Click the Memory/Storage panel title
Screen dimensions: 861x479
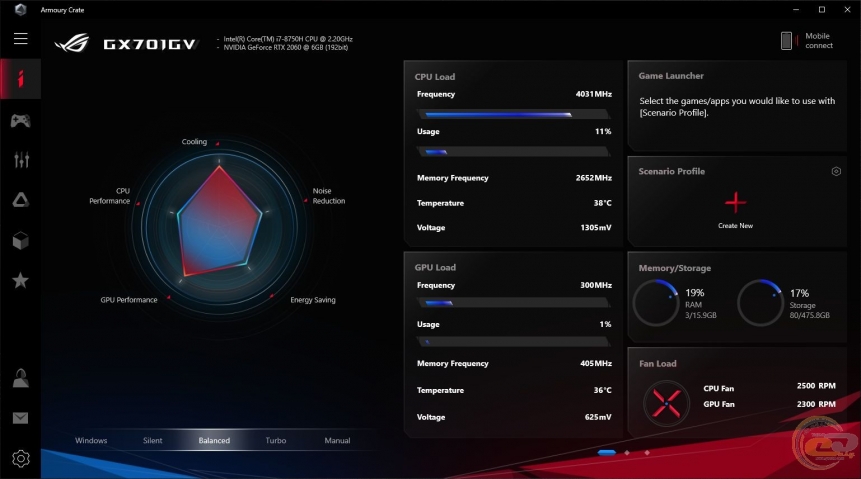[x=674, y=268]
